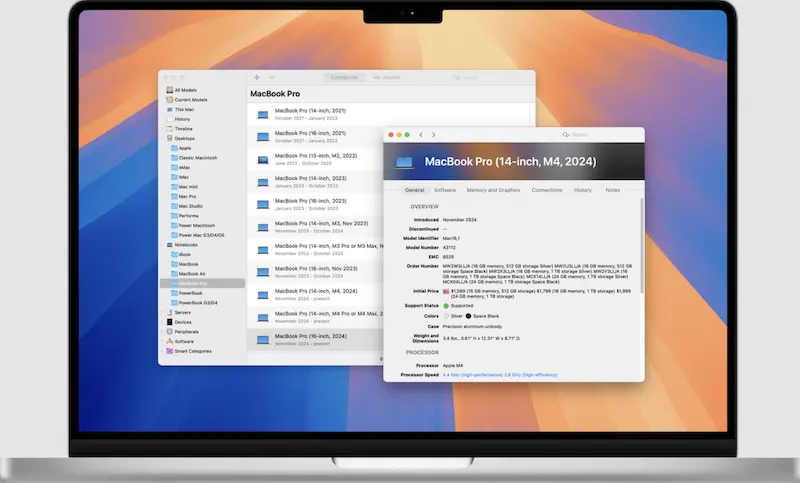Go forward with the right chevron arrow

(433, 134)
